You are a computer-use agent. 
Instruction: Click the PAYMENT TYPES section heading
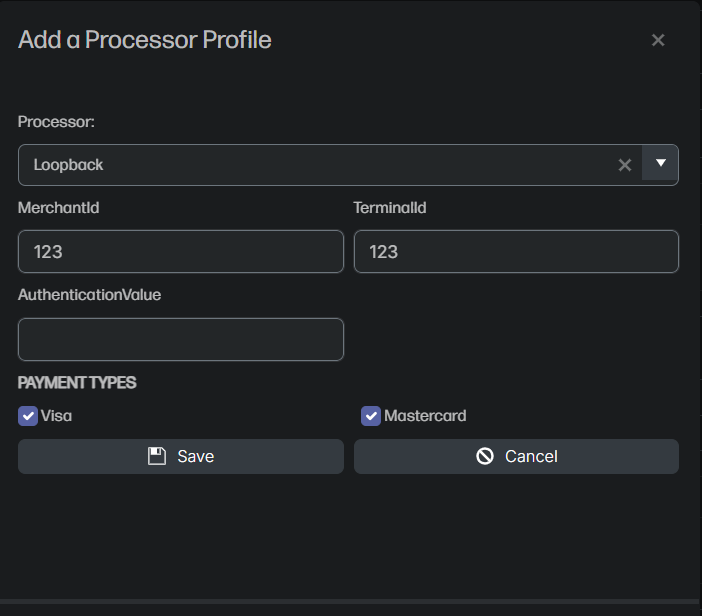(x=77, y=383)
